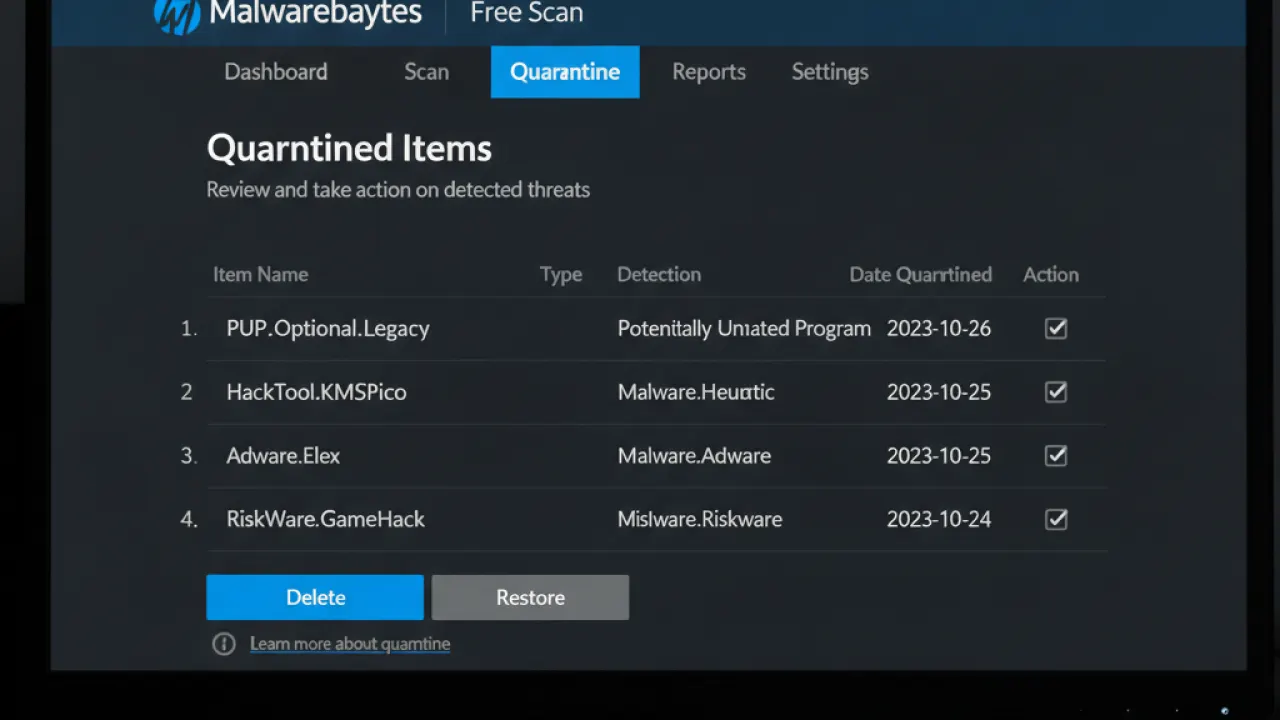Click the Free Scan title text
Screen dimensions: 1280x720
[x=527, y=13]
